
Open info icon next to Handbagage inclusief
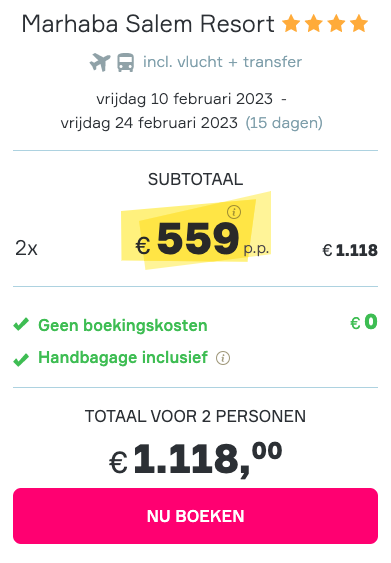pyautogui.click(x=223, y=358)
